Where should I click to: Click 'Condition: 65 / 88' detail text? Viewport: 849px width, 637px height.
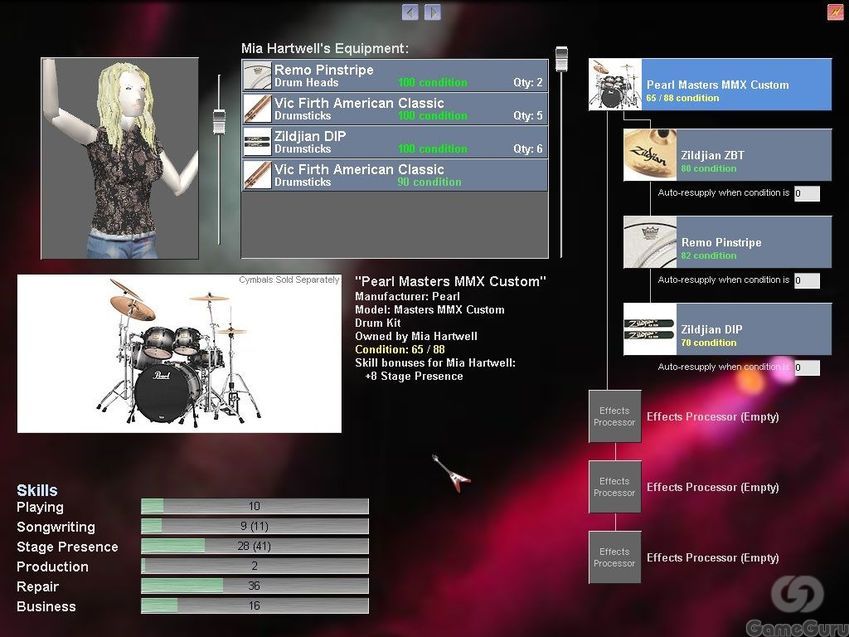[x=400, y=349]
